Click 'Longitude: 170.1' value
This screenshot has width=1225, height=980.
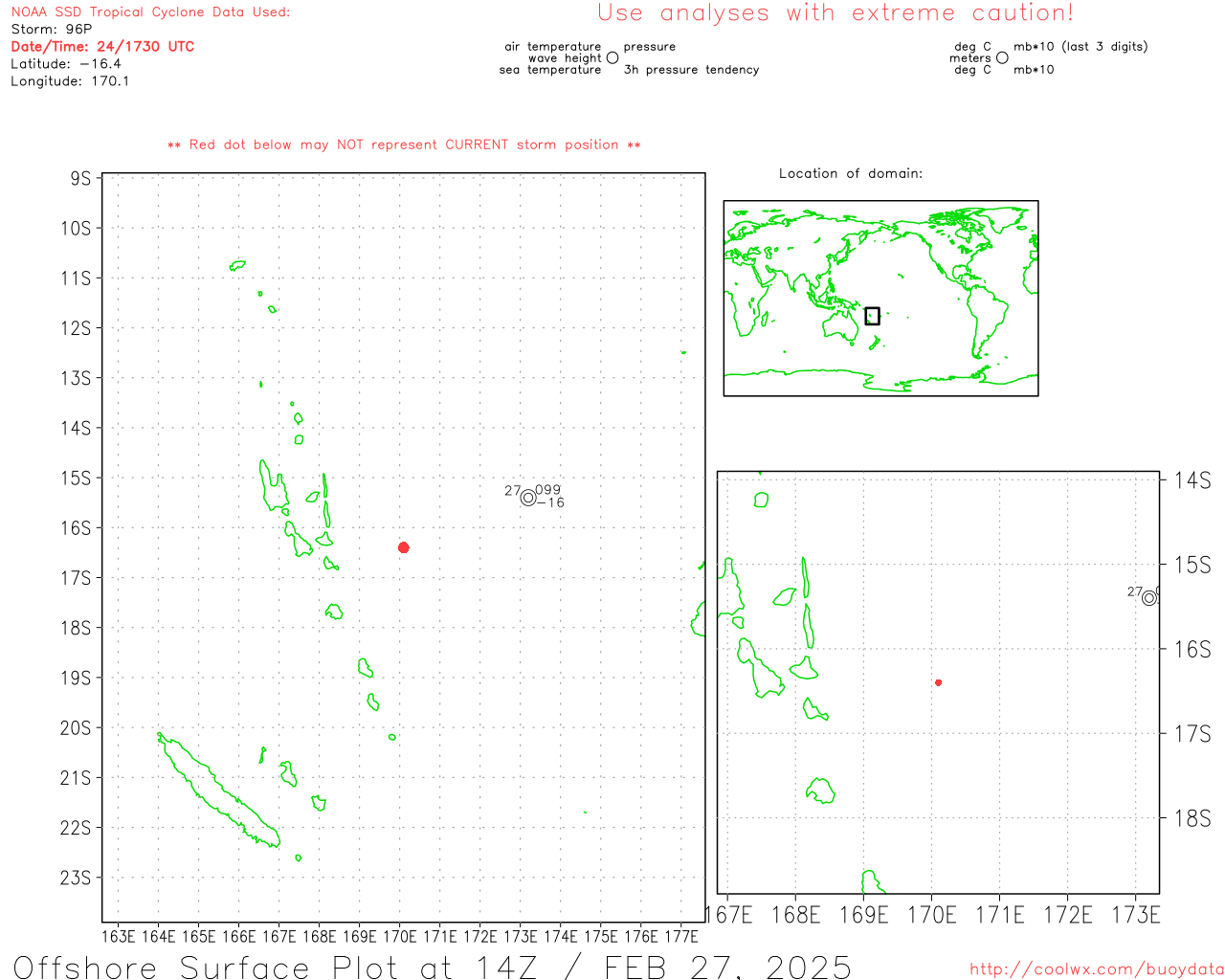coord(70,81)
